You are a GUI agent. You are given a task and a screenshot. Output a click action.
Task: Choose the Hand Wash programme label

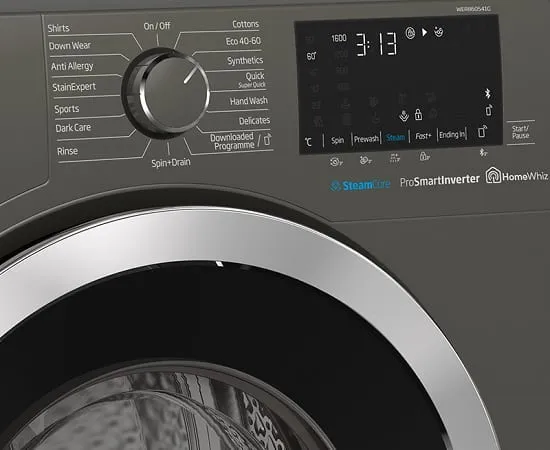(x=249, y=101)
